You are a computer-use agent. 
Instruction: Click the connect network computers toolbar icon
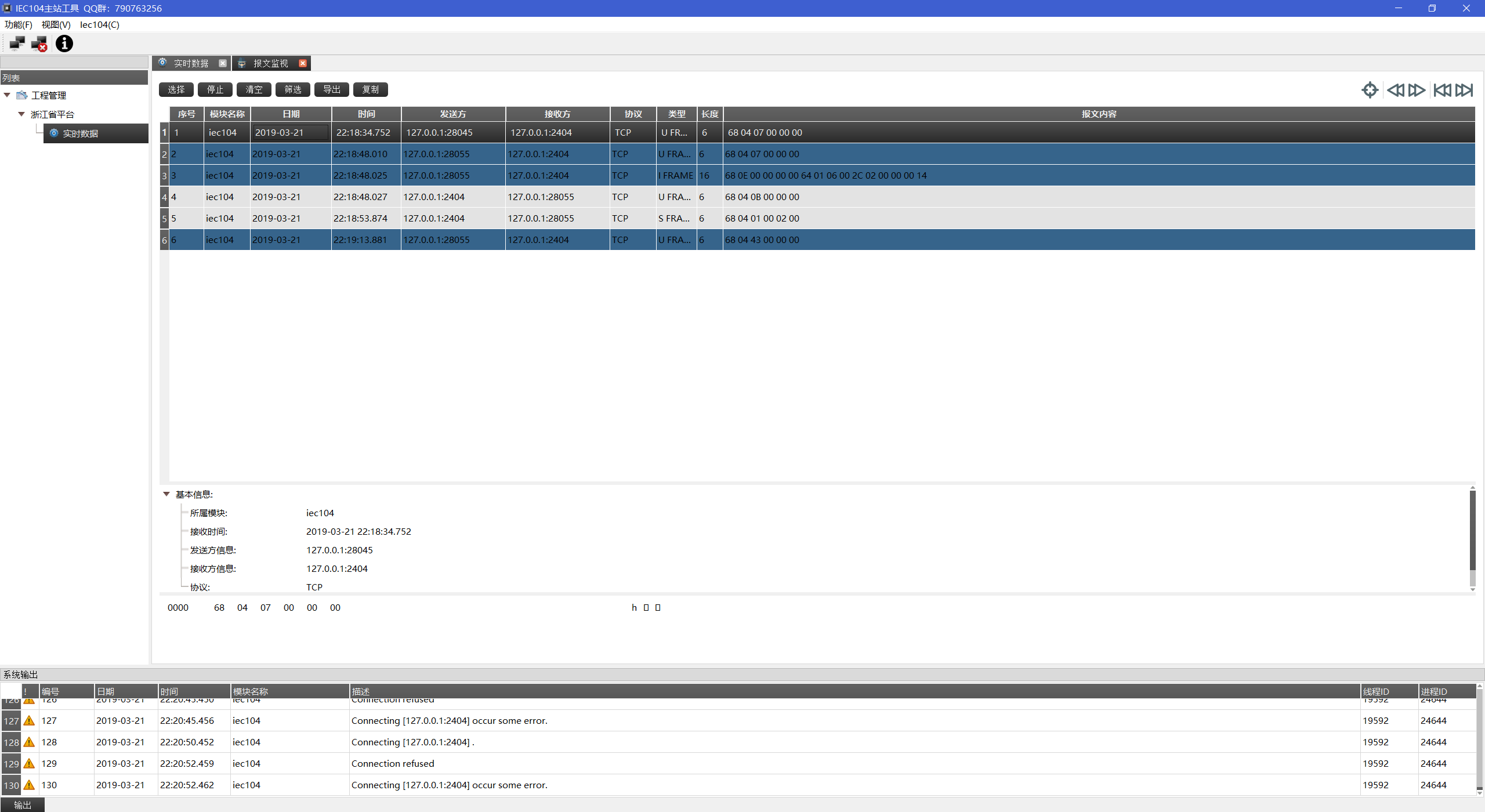[x=17, y=43]
